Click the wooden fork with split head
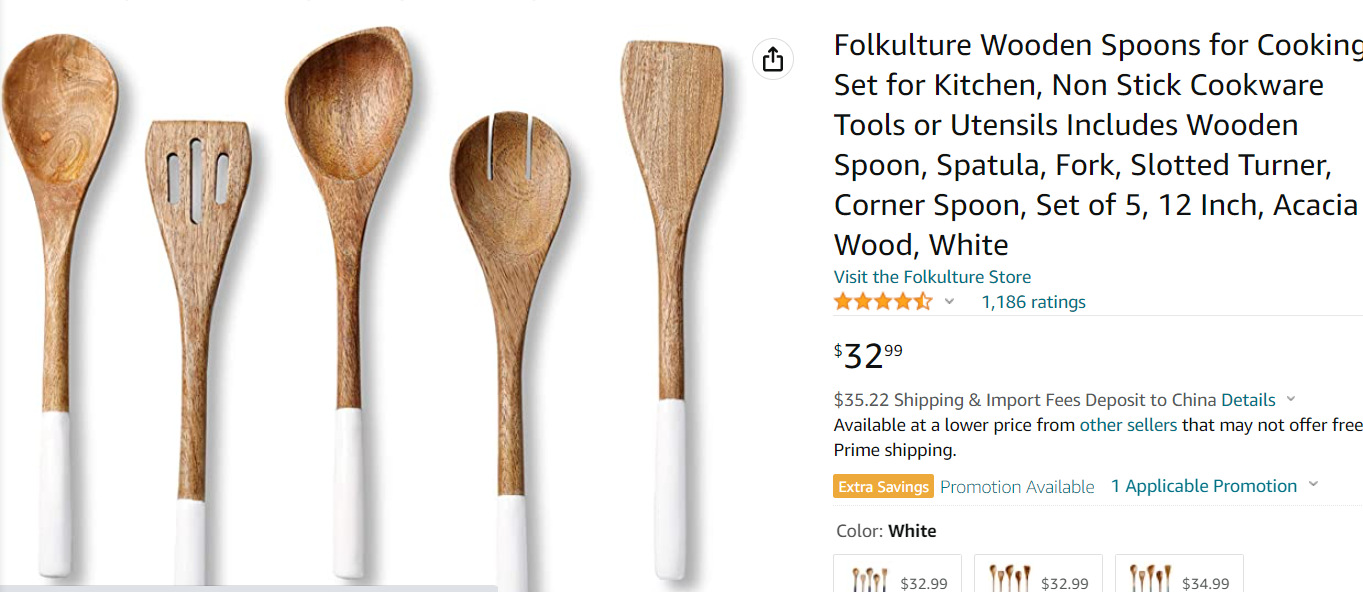This screenshot has width=1363, height=592. pos(511,280)
